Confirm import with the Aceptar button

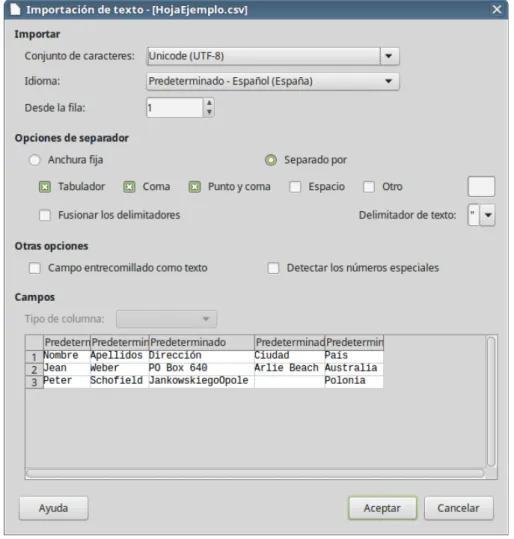point(382,508)
